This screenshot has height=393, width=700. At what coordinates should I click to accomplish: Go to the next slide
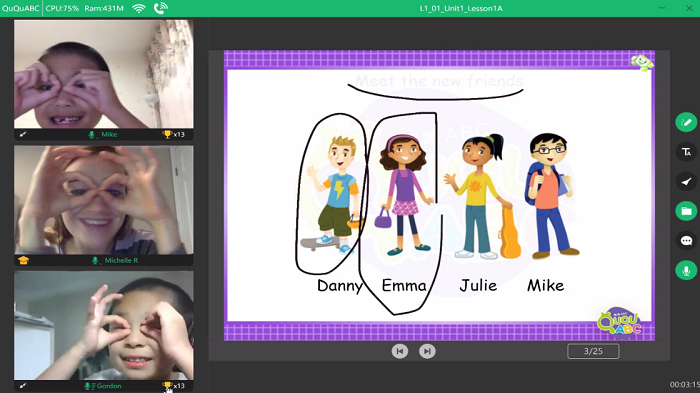[x=427, y=351]
